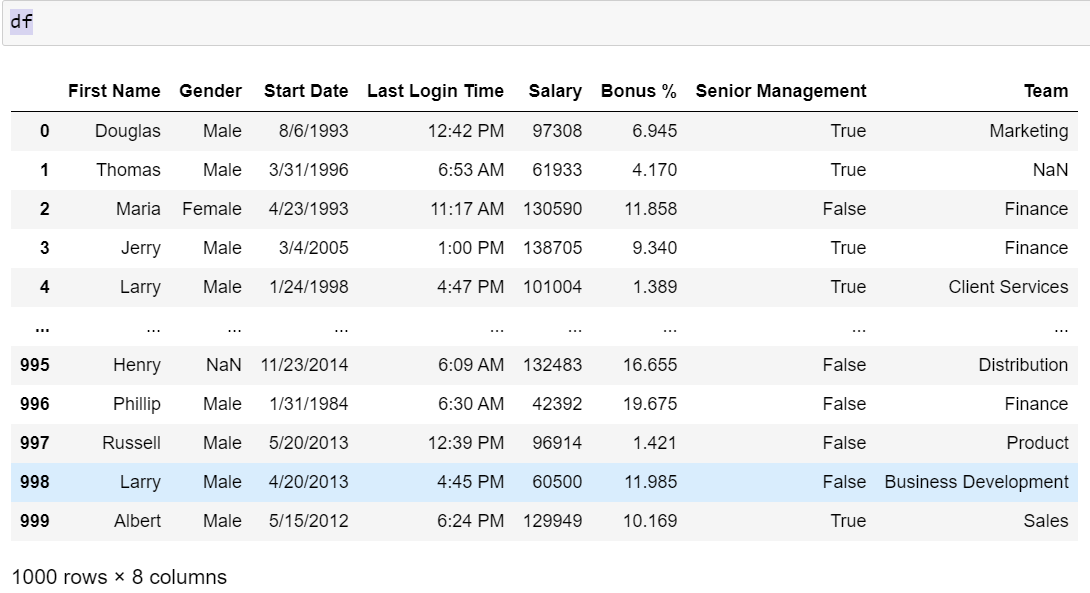Screen dimensions: 1090x593
Task: Select the Gender column header
Action: tap(210, 91)
